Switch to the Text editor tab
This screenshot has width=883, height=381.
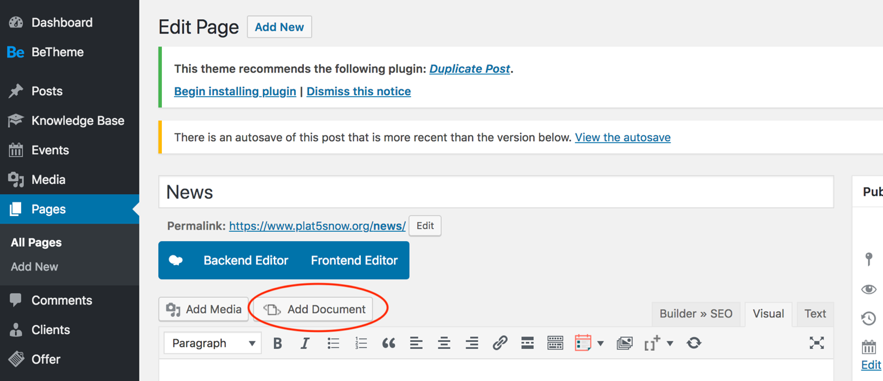(x=815, y=314)
